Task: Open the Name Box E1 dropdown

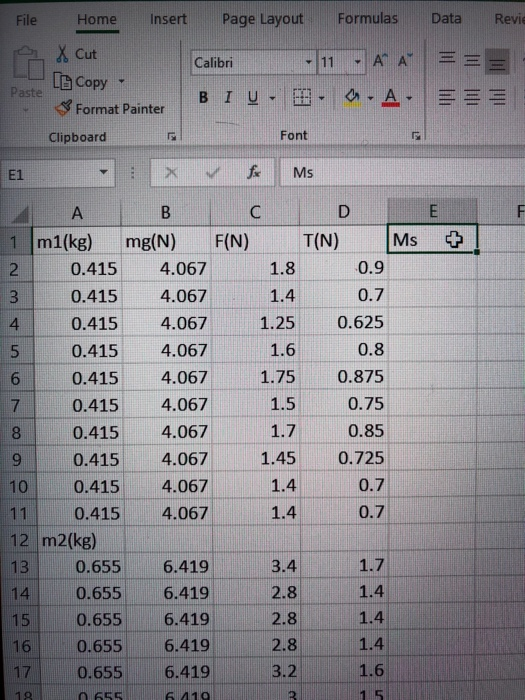Action: [x=104, y=172]
